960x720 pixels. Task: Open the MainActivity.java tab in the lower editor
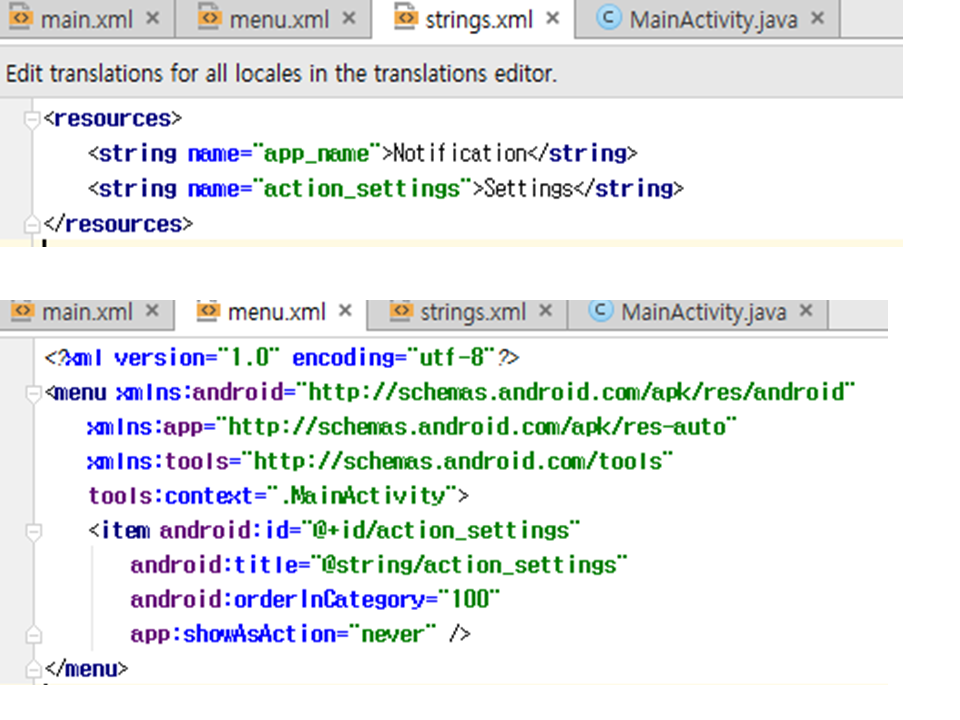pos(703,313)
